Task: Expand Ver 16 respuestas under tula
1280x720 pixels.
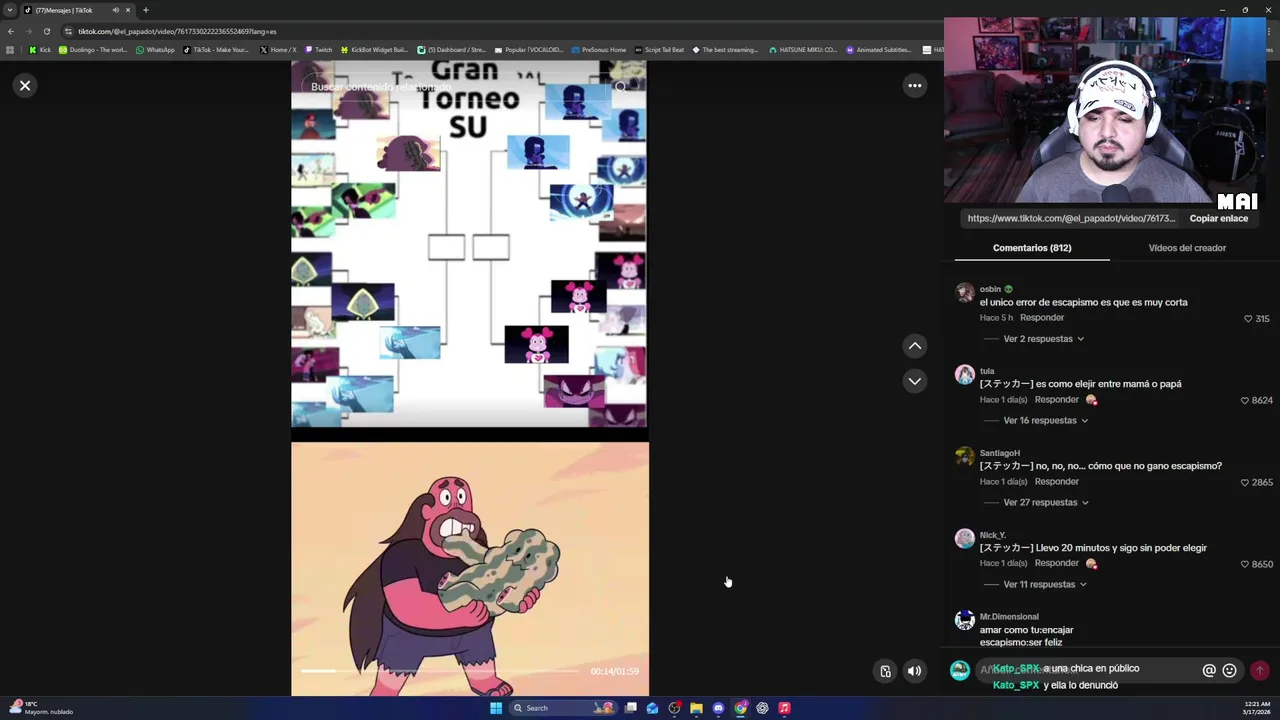Action: [1045, 421]
